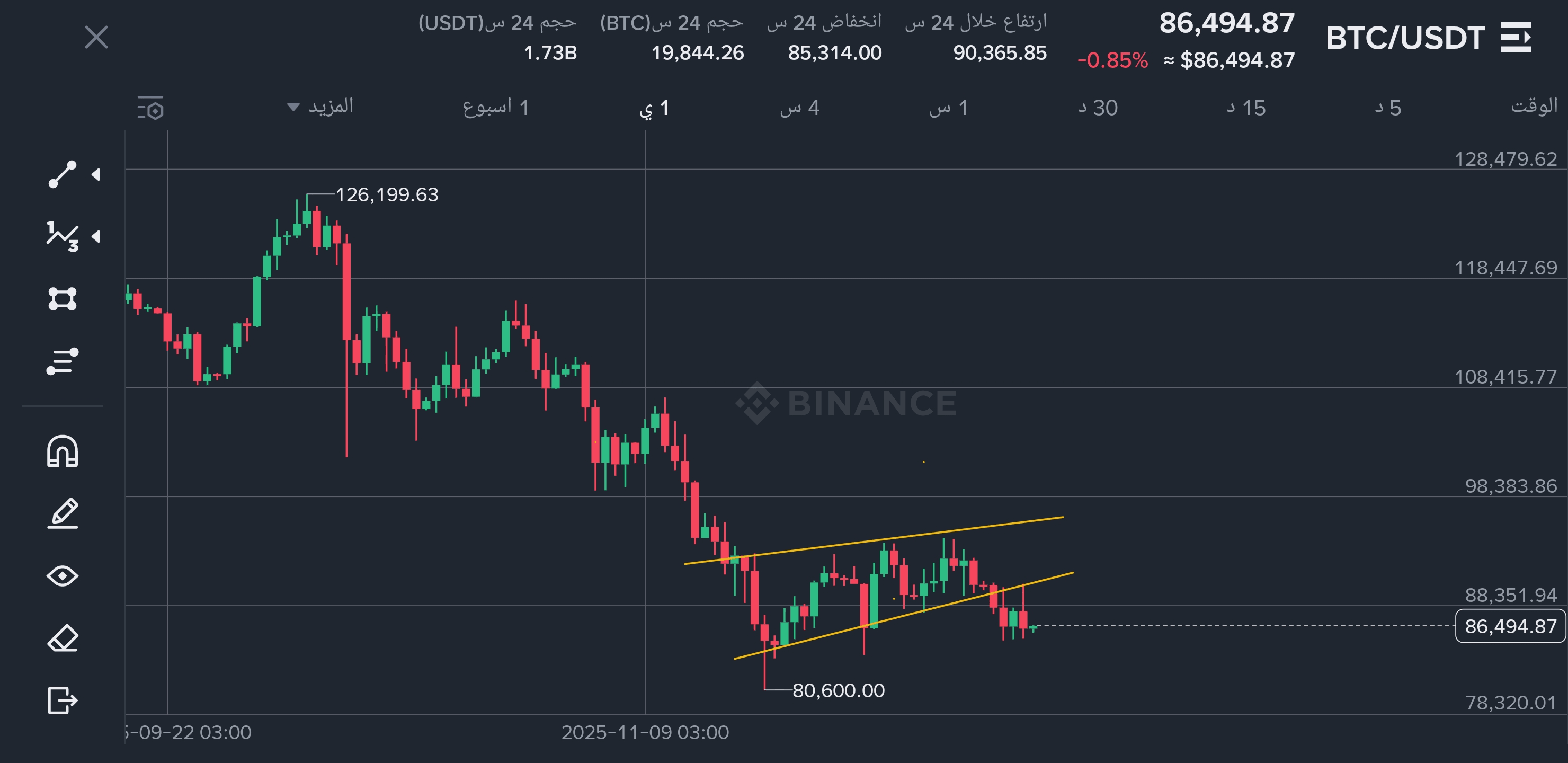The width and height of the screenshot is (1568, 763).
Task: Open the chart indicator settings icon
Action: point(150,108)
